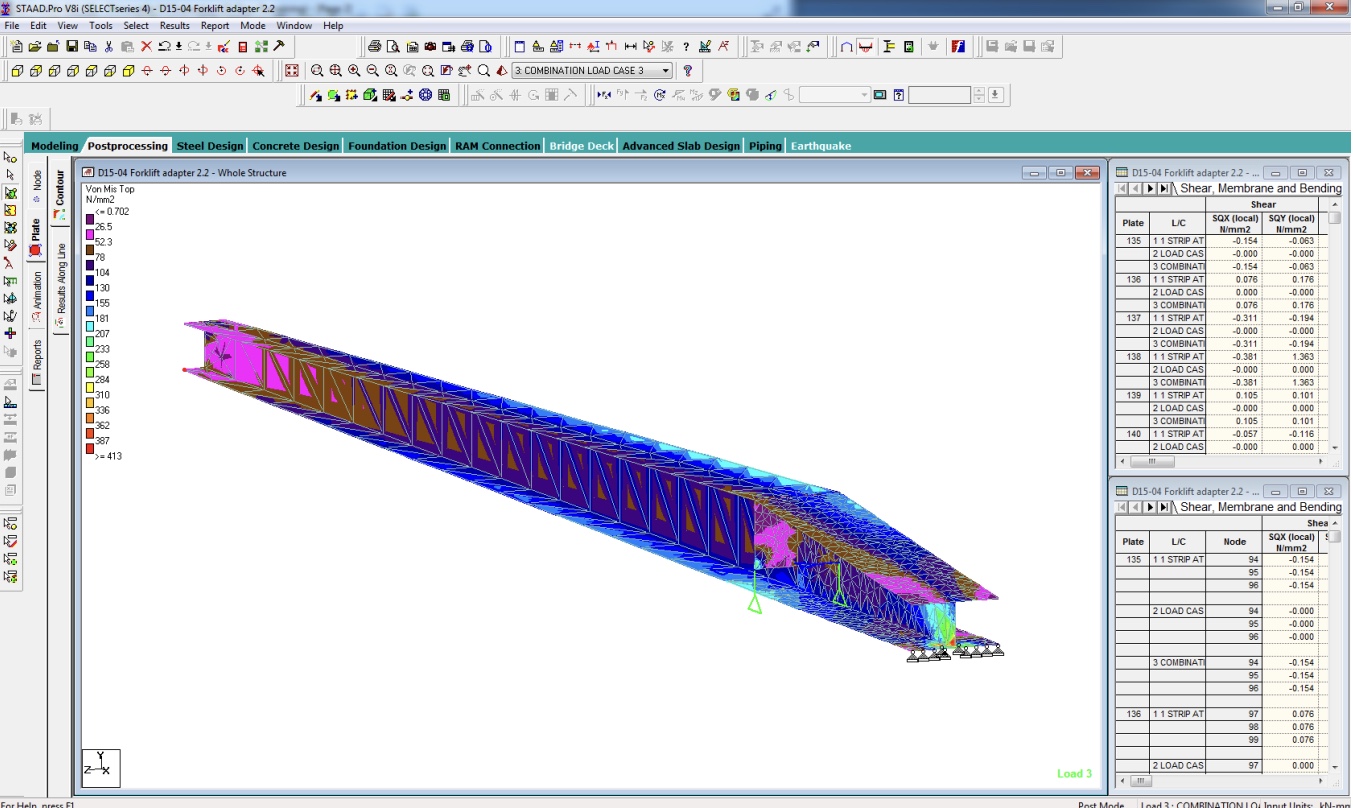The height and width of the screenshot is (808, 1353).
Task: Click the Plate column header in upper table
Action: tap(1132, 223)
